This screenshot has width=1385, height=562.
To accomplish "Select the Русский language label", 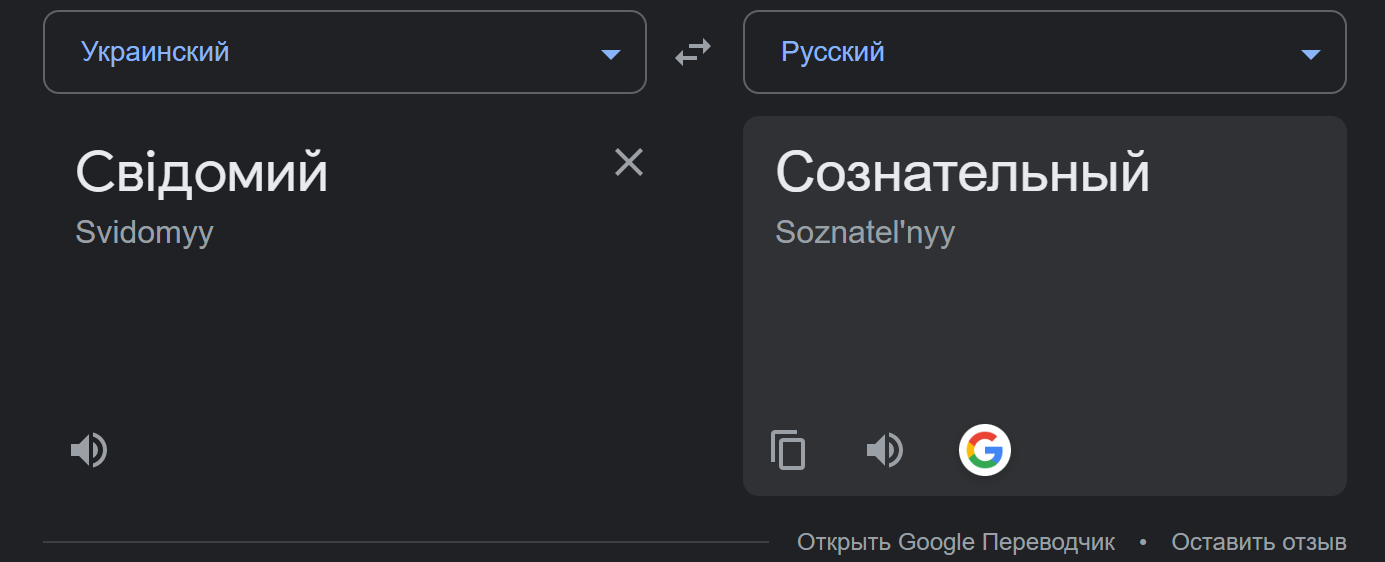I will coord(833,51).
